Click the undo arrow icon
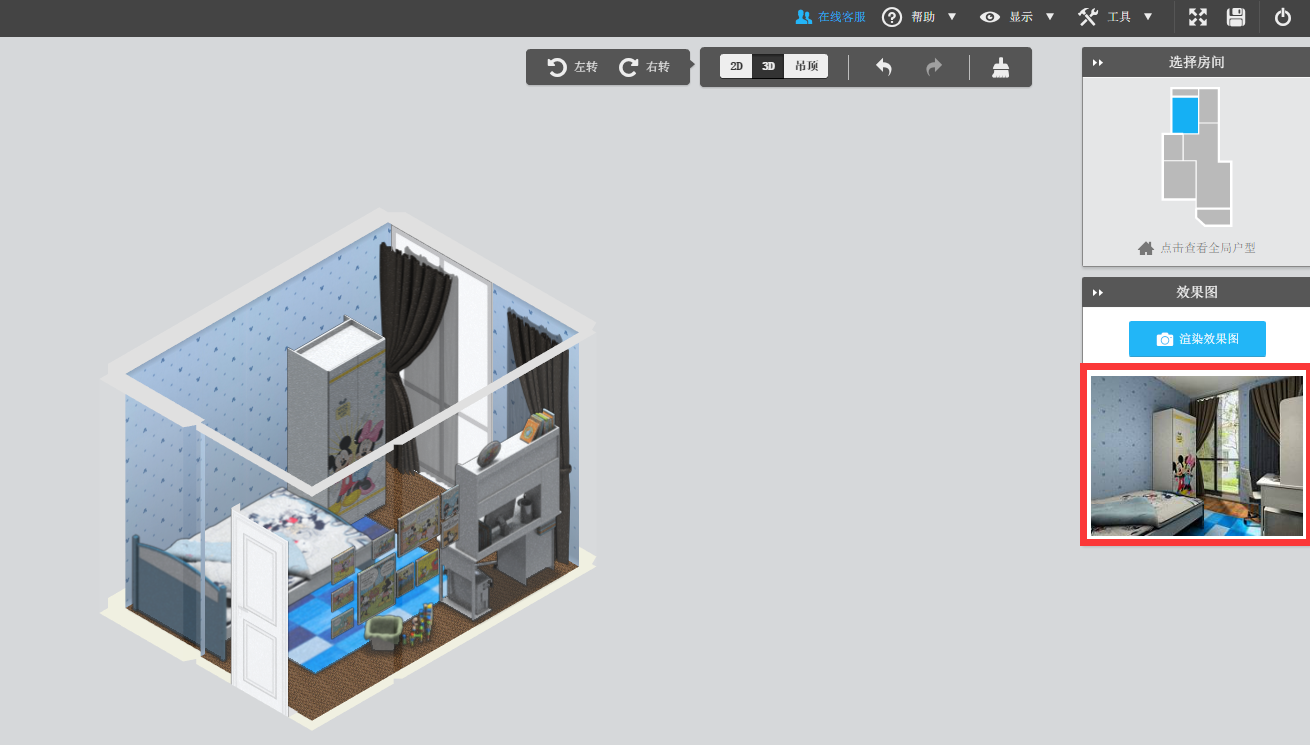 coord(884,67)
